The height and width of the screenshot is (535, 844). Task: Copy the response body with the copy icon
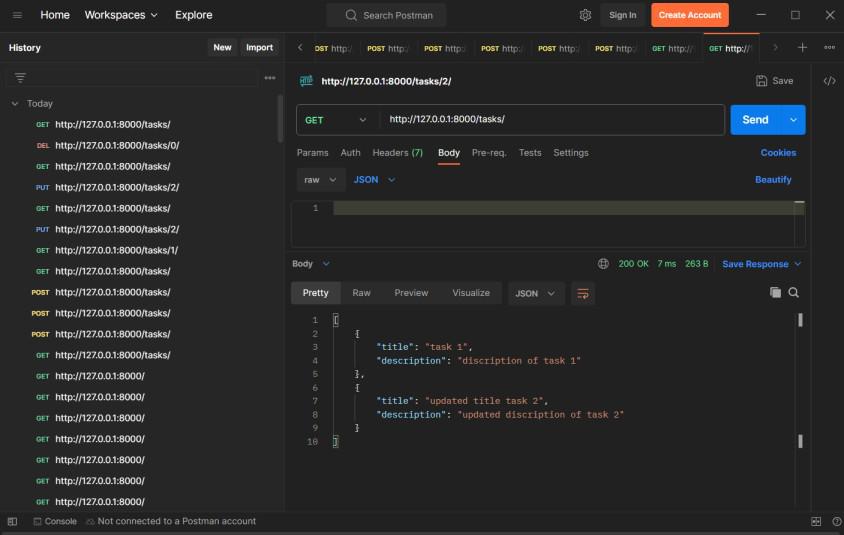tap(775, 293)
